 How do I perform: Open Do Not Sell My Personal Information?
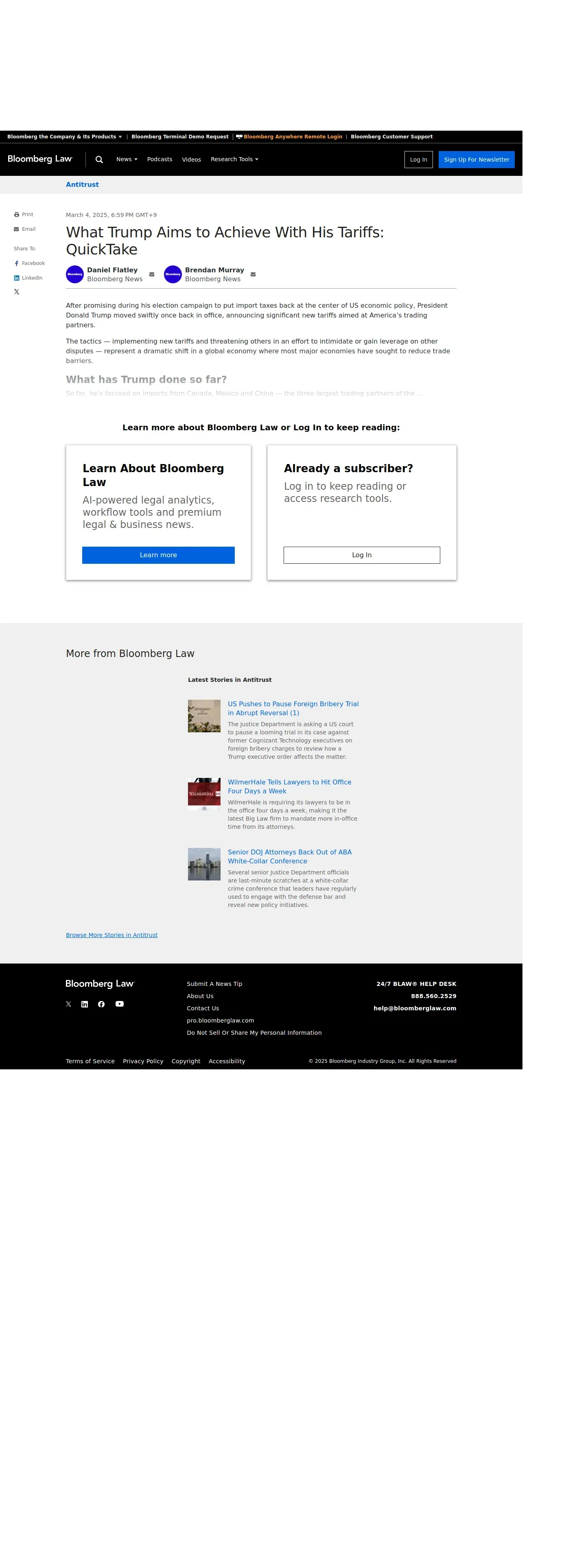coord(254,1032)
